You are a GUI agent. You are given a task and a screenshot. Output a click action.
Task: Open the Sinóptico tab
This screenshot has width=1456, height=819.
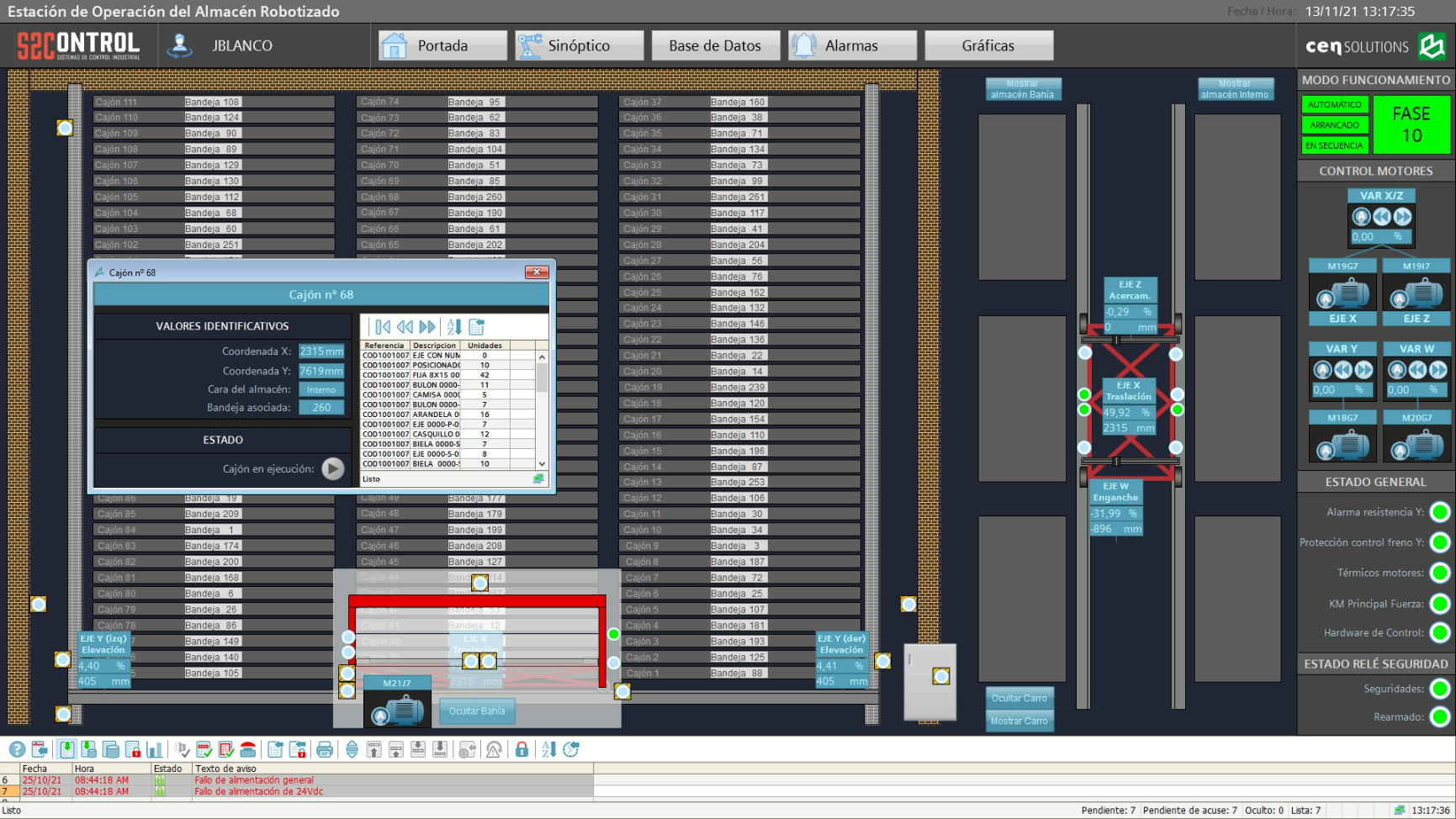tap(579, 45)
